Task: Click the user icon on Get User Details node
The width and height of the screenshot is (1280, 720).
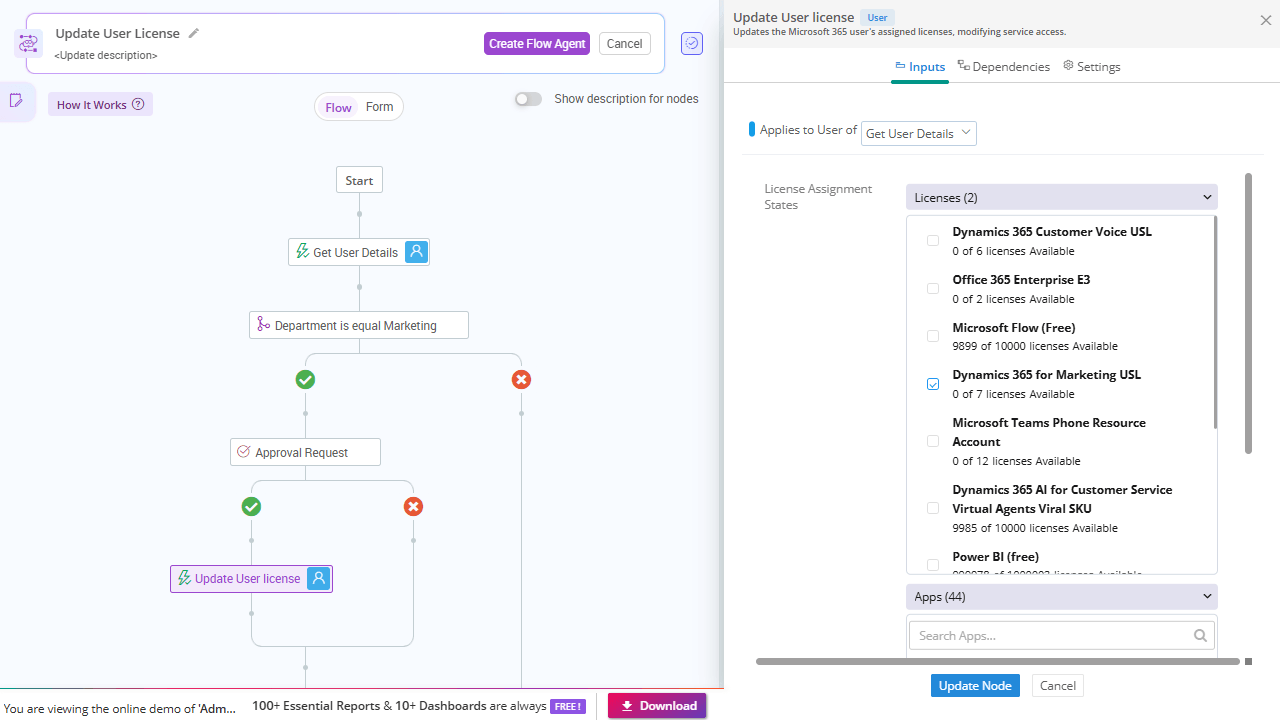Action: (417, 252)
